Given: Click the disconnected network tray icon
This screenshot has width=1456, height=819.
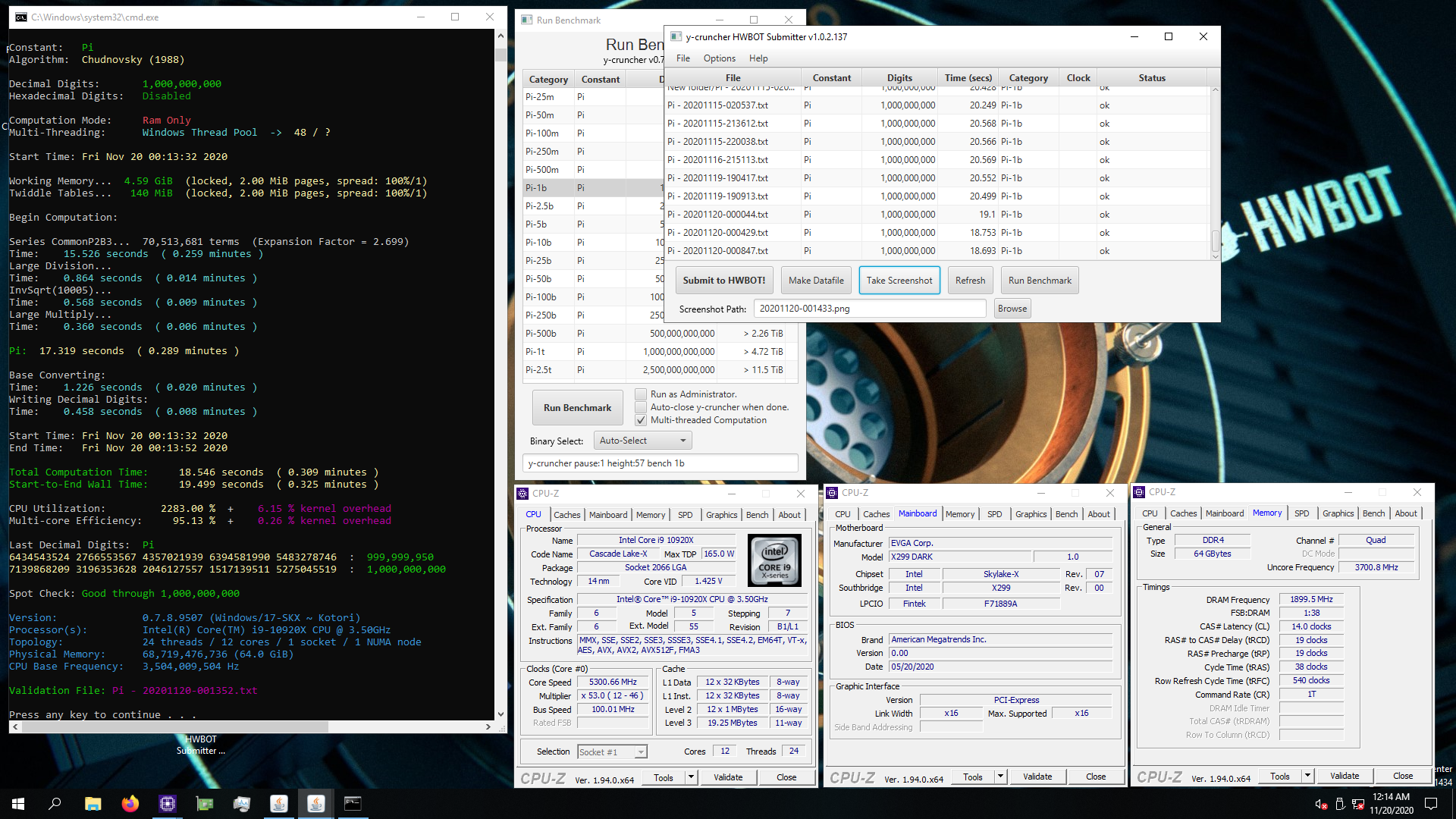Looking at the screenshot, I should [x=1358, y=804].
